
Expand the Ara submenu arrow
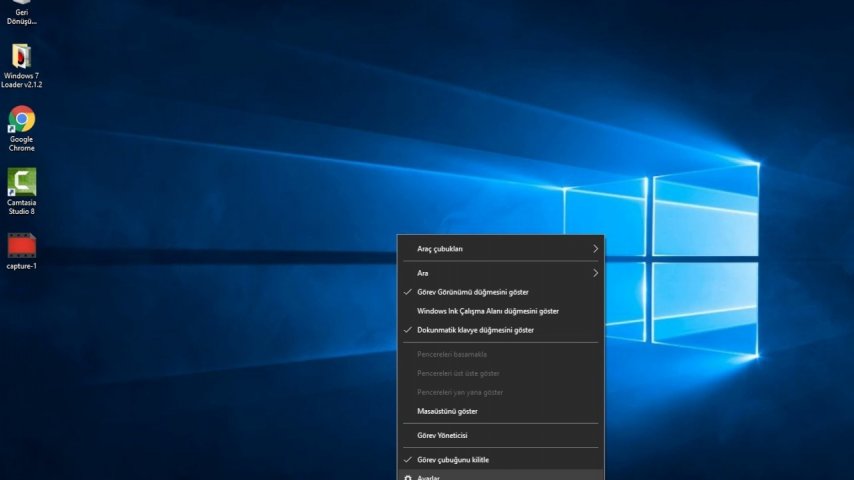(595, 273)
